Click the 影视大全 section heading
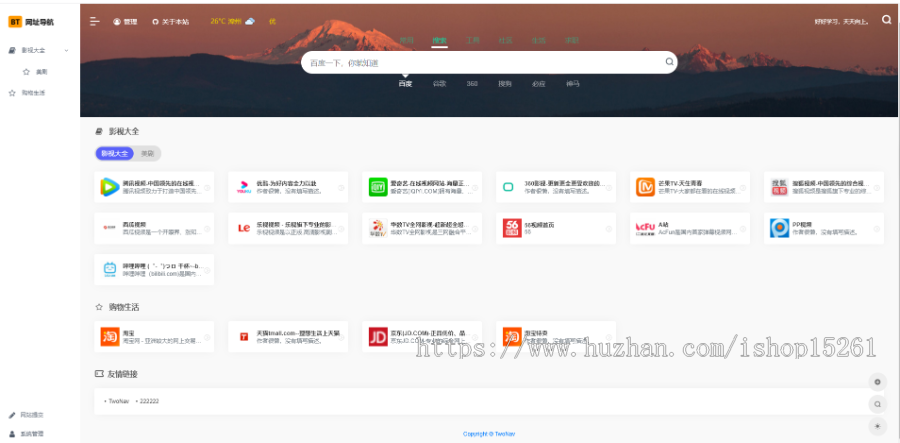The image size is (900, 443). (124, 131)
